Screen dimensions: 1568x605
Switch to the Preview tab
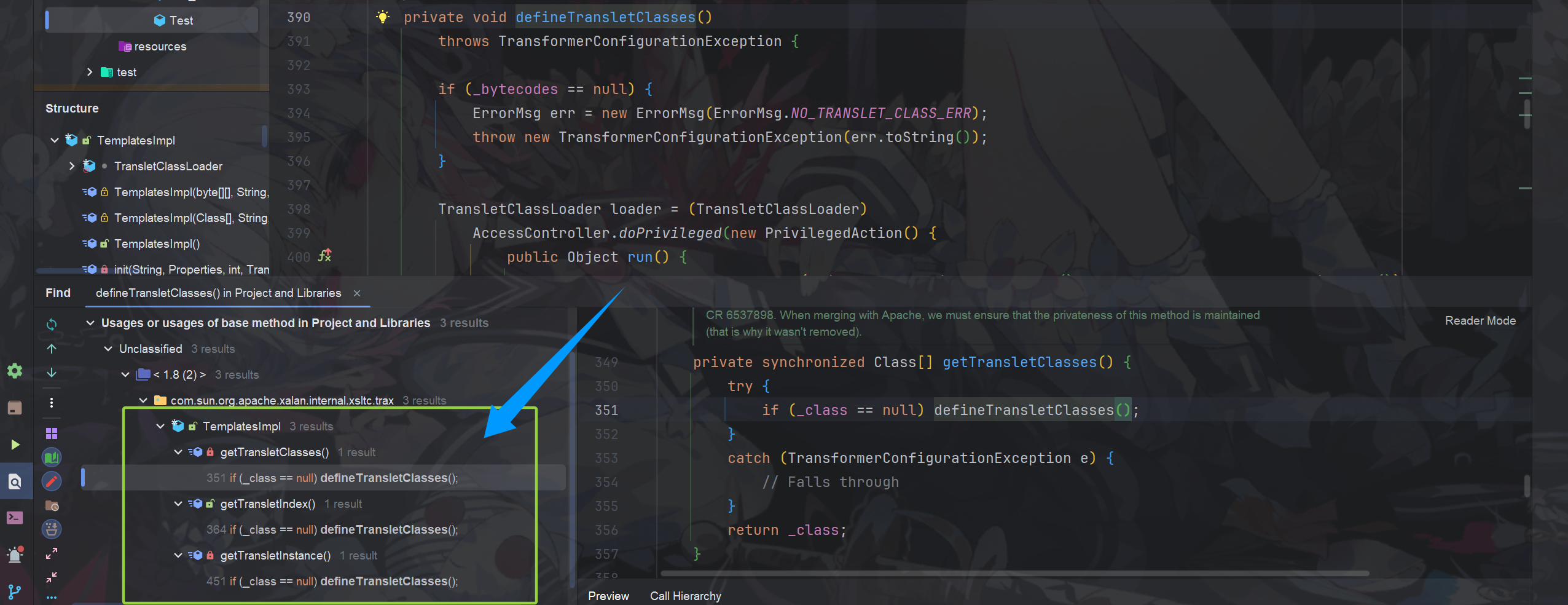[x=608, y=595]
